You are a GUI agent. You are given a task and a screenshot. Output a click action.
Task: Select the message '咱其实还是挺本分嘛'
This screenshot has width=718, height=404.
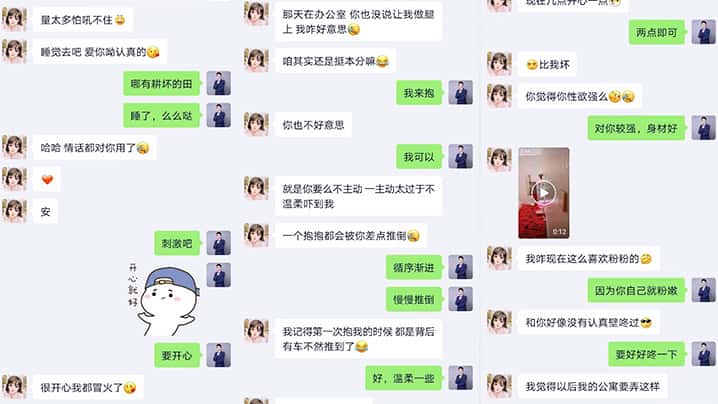336,61
